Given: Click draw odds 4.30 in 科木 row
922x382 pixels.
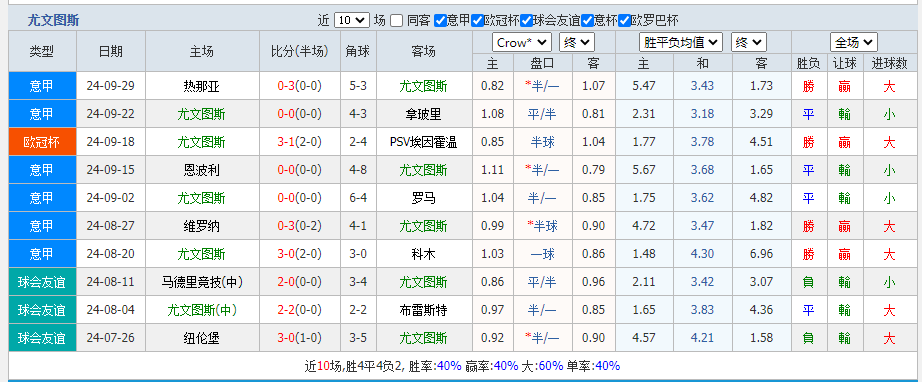Looking at the screenshot, I should point(702,254).
